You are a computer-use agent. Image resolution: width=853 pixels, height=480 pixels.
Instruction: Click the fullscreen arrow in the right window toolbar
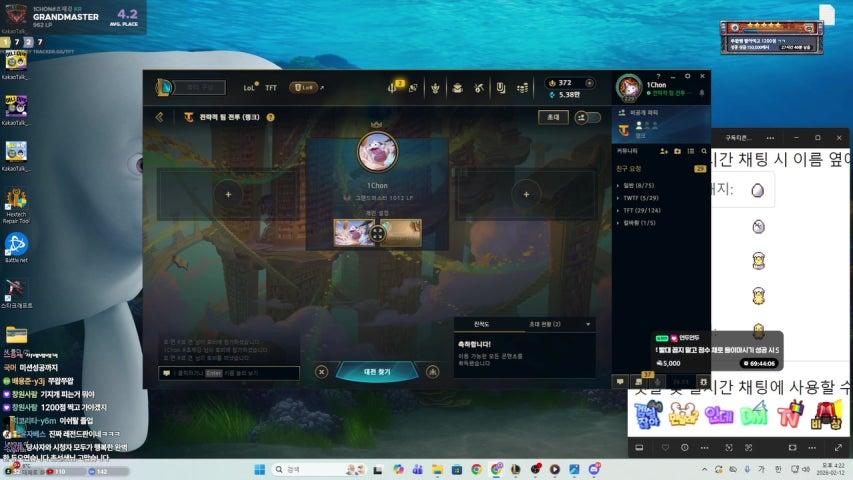(838, 447)
